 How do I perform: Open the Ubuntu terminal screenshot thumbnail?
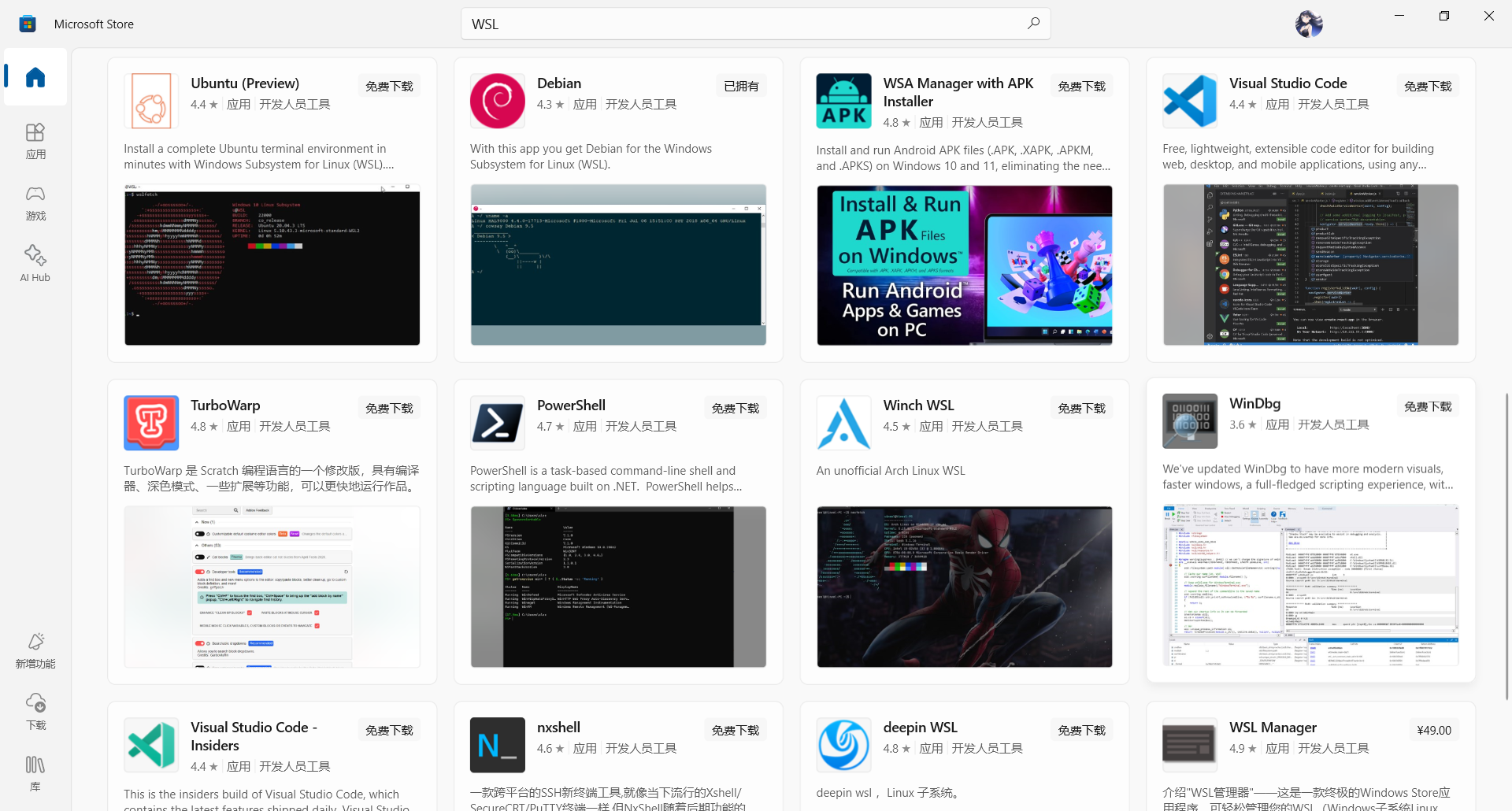272,265
